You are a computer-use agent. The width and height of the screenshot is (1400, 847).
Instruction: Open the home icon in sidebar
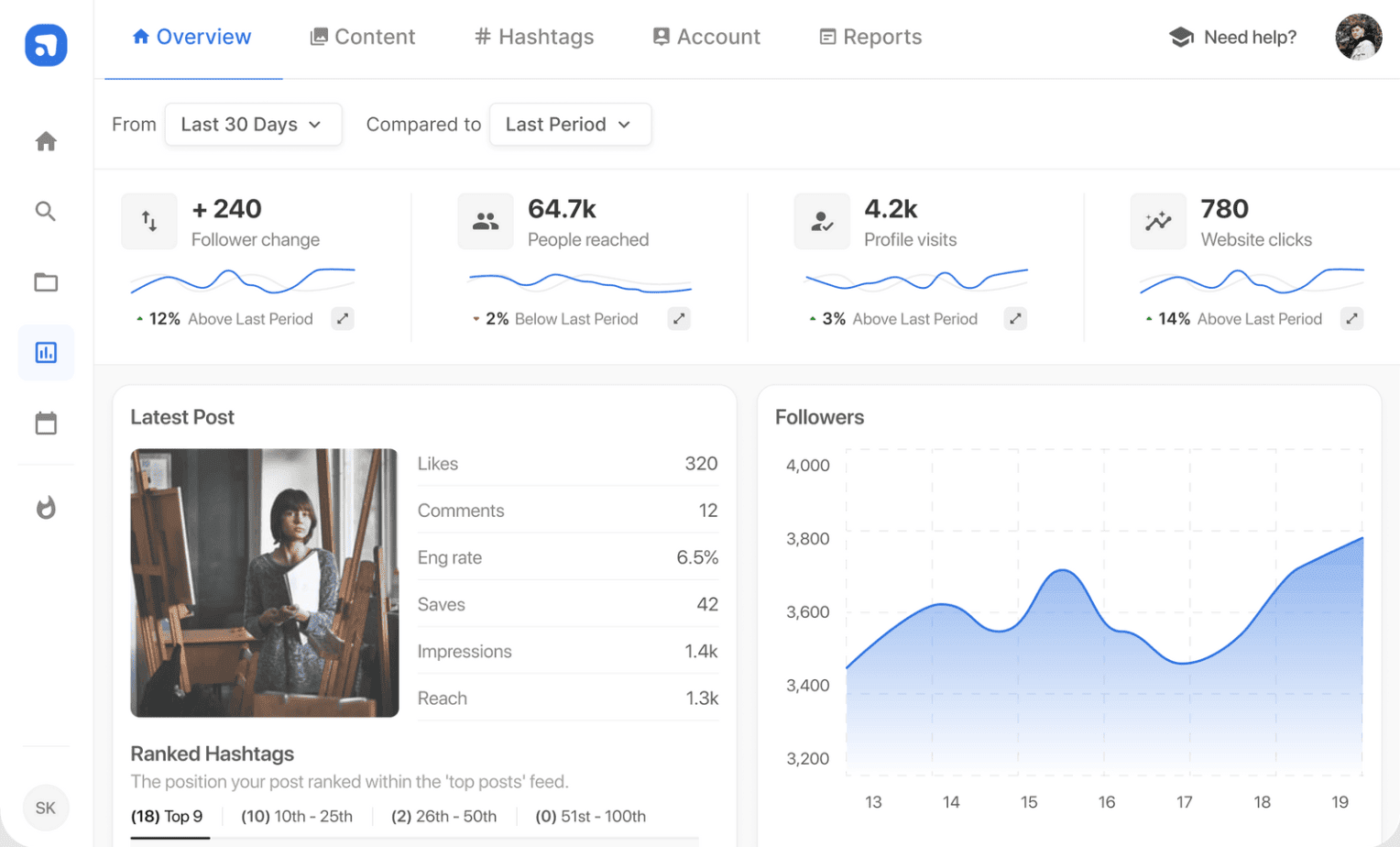46,141
